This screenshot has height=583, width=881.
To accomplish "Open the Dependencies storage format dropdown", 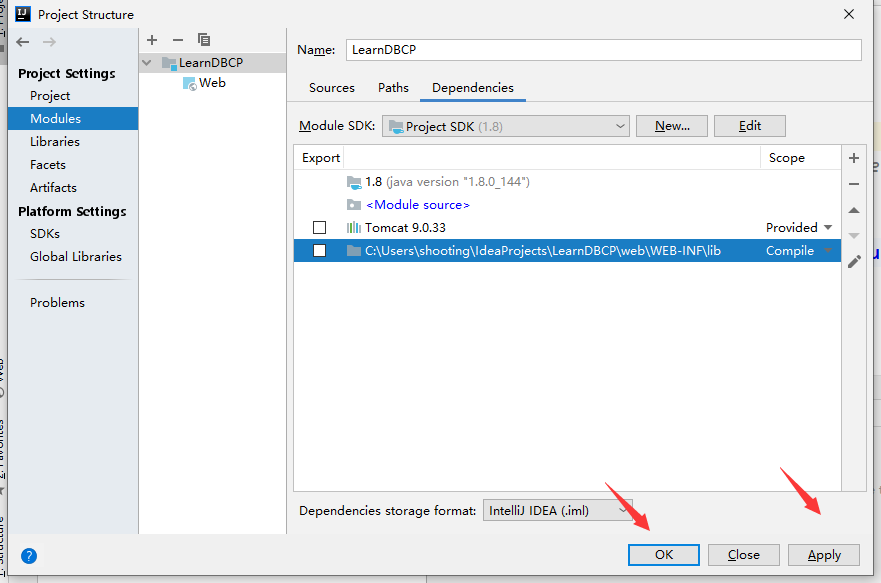I will click(557, 511).
